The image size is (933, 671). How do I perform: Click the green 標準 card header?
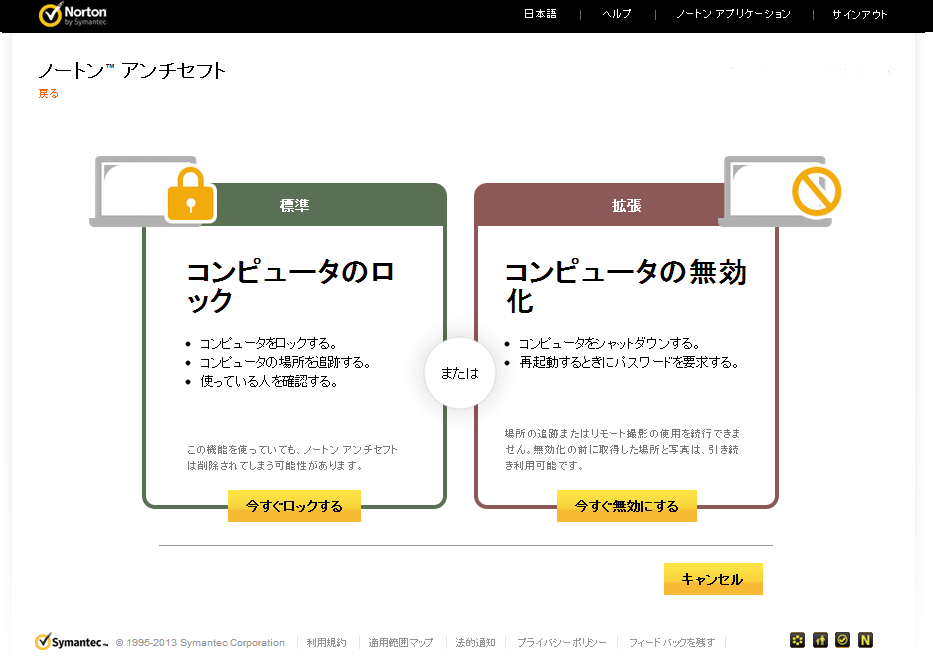295,205
